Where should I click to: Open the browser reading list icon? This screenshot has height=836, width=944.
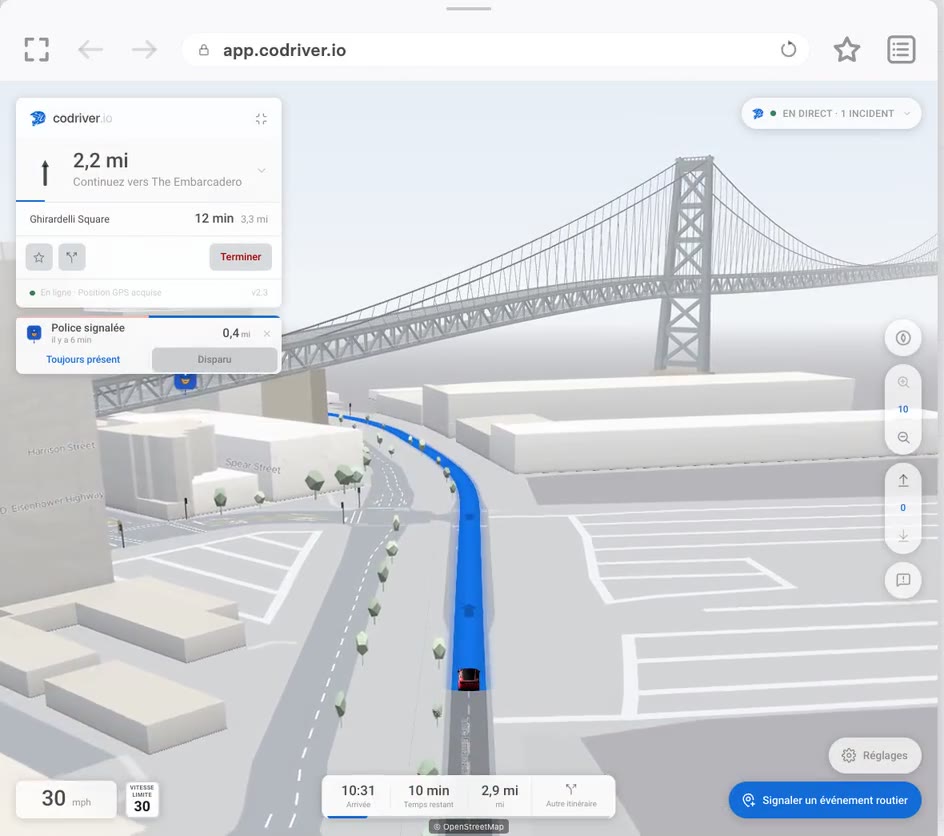click(x=901, y=49)
